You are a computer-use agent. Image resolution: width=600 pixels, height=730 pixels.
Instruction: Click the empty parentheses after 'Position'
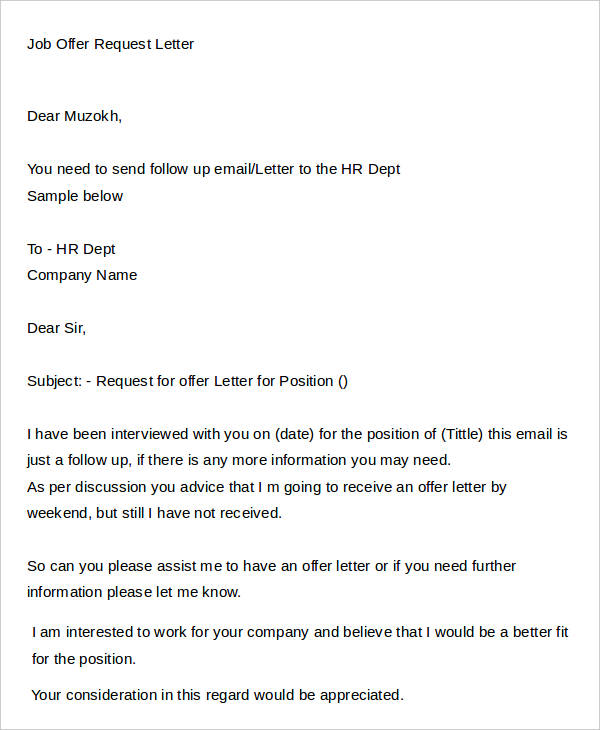343,381
